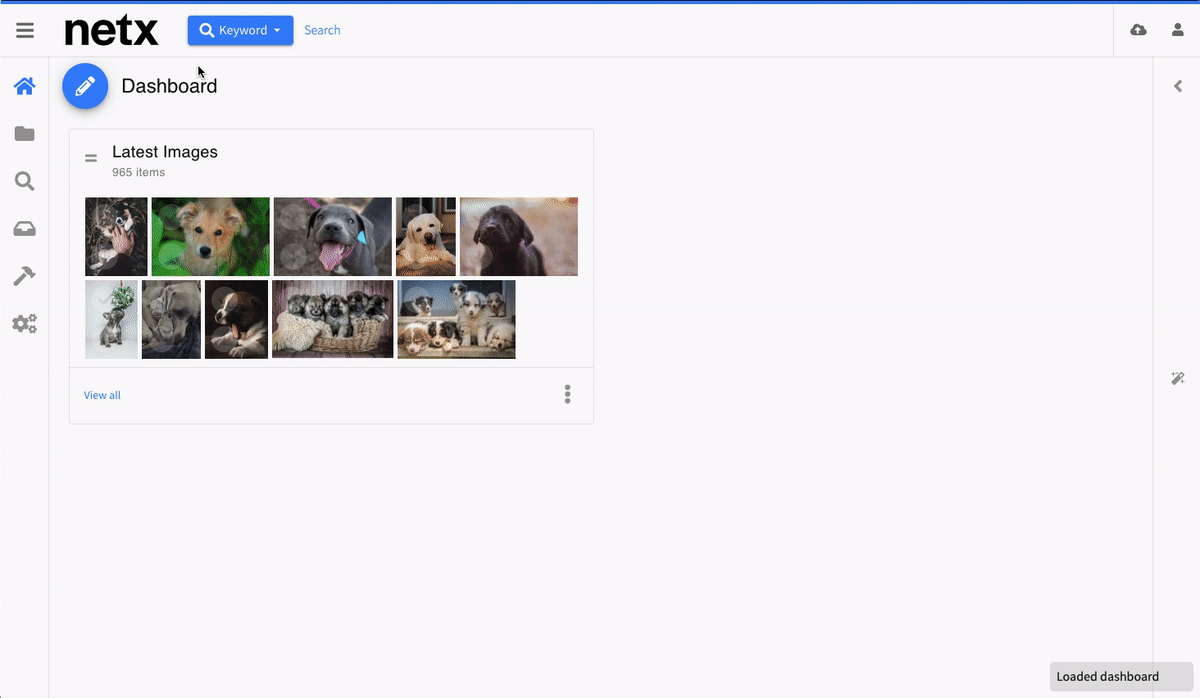
Task: Open the hamburger main menu
Action: [25, 30]
